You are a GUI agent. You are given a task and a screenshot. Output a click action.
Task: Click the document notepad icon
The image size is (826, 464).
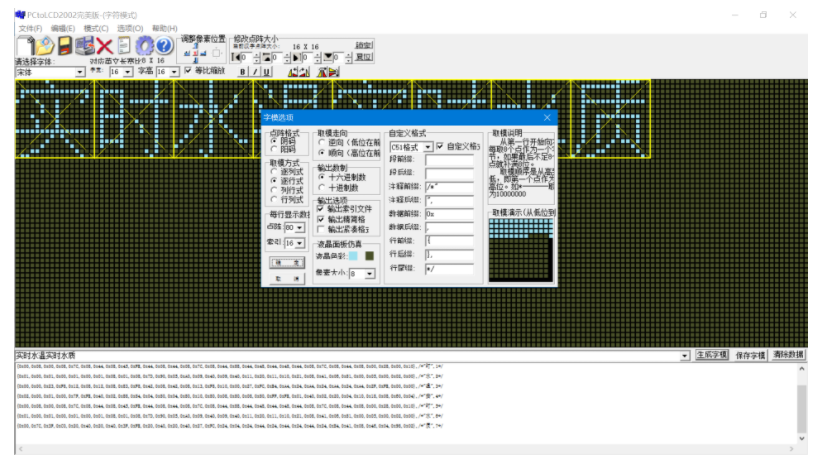point(124,46)
